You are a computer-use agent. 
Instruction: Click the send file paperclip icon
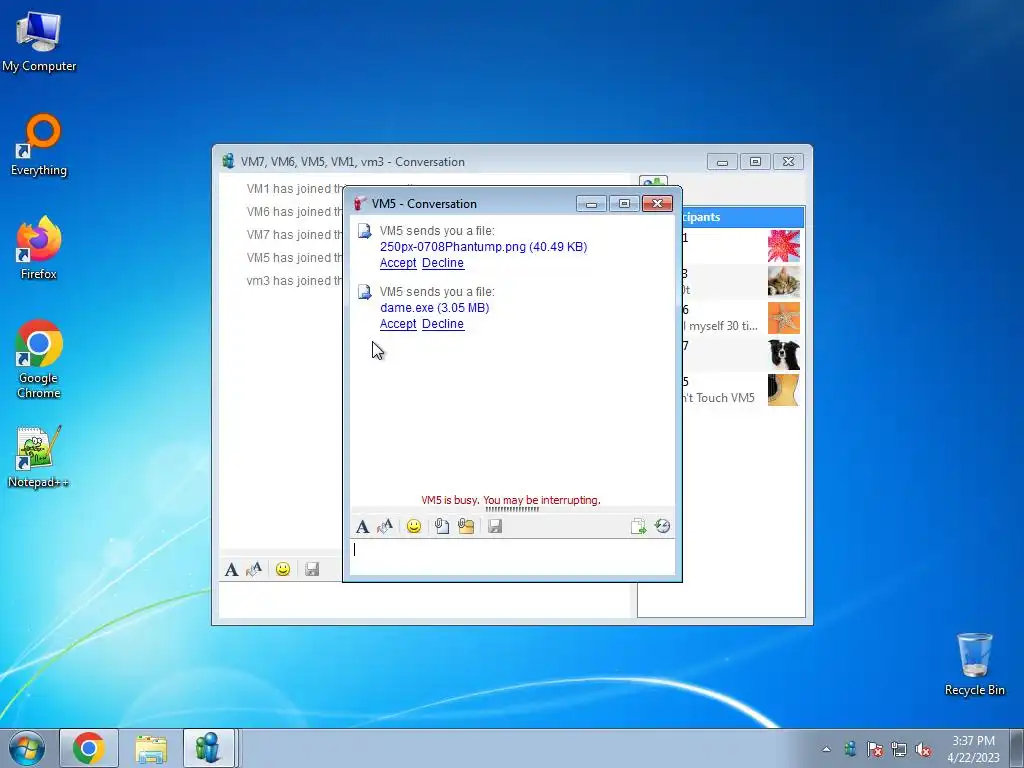pyautogui.click(x=442, y=526)
